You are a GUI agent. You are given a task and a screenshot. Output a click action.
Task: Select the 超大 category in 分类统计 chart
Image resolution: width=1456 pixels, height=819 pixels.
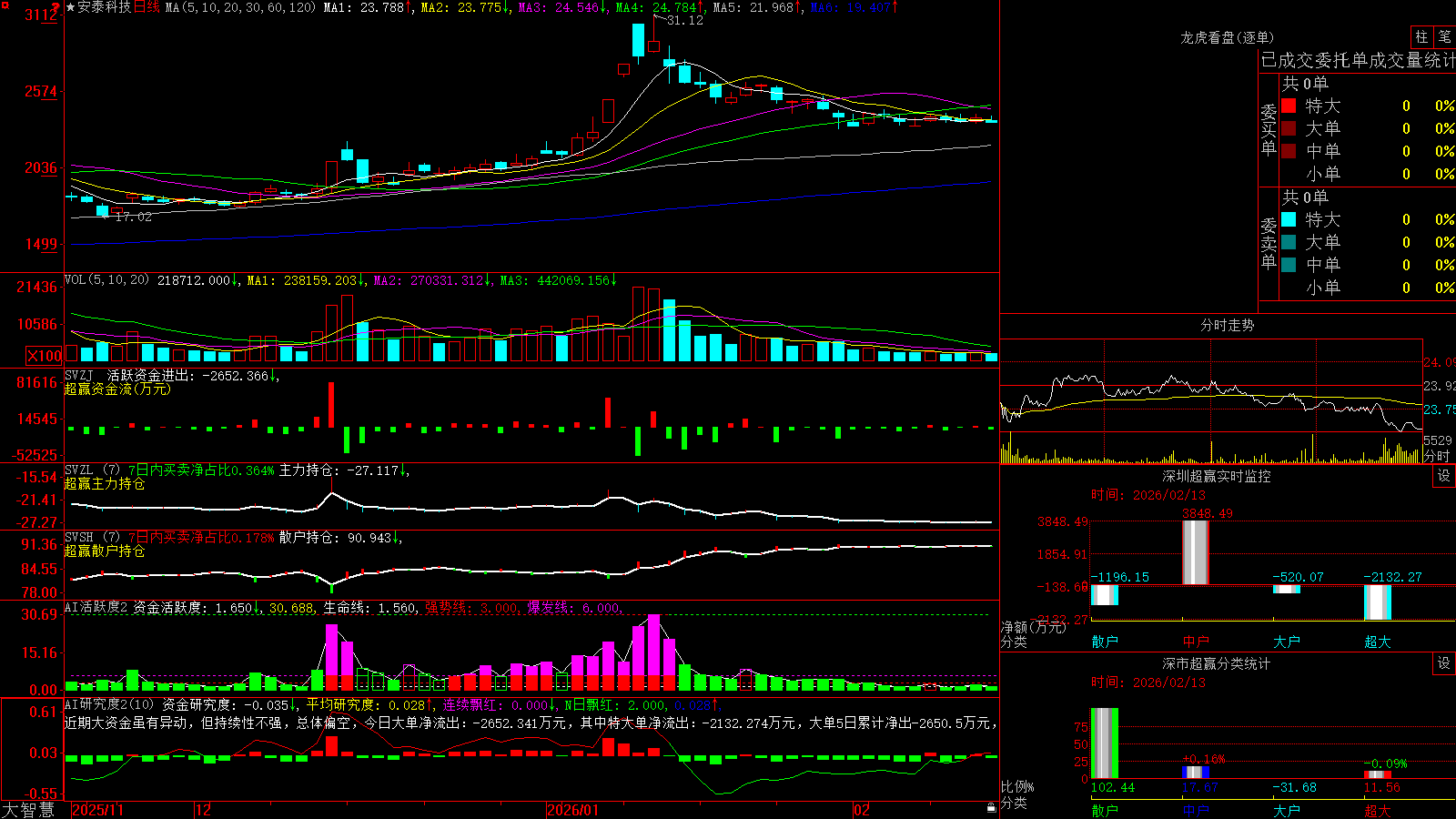(x=1378, y=811)
